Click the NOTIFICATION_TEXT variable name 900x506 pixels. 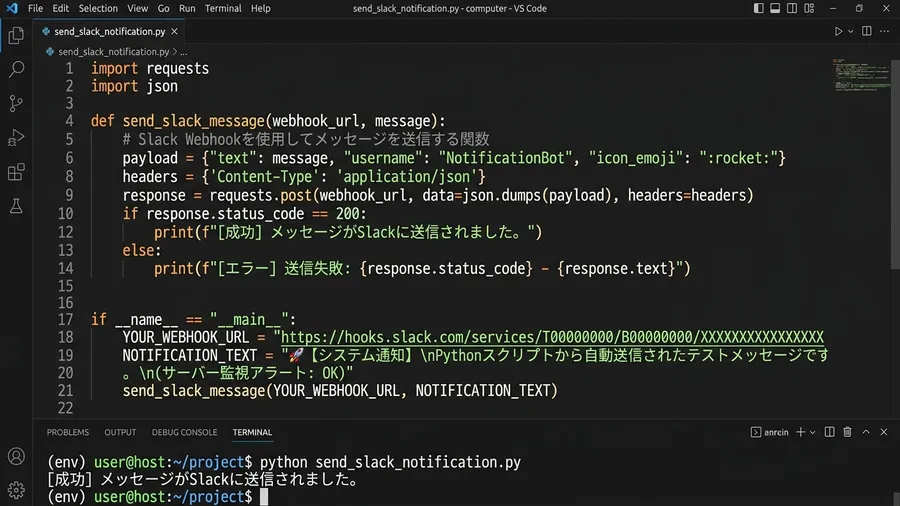point(189,355)
